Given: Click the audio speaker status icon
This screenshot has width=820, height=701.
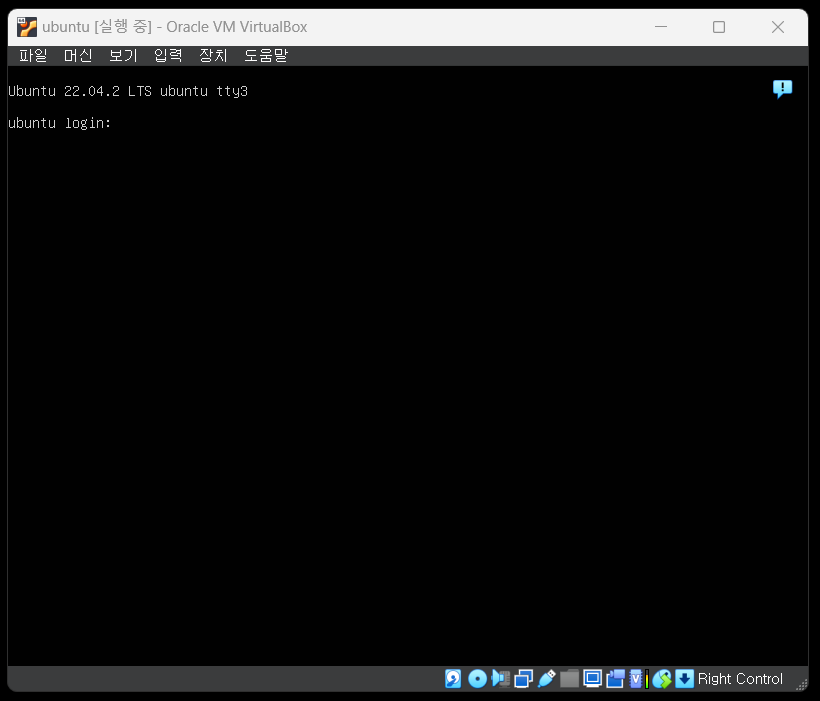Looking at the screenshot, I should (500, 679).
